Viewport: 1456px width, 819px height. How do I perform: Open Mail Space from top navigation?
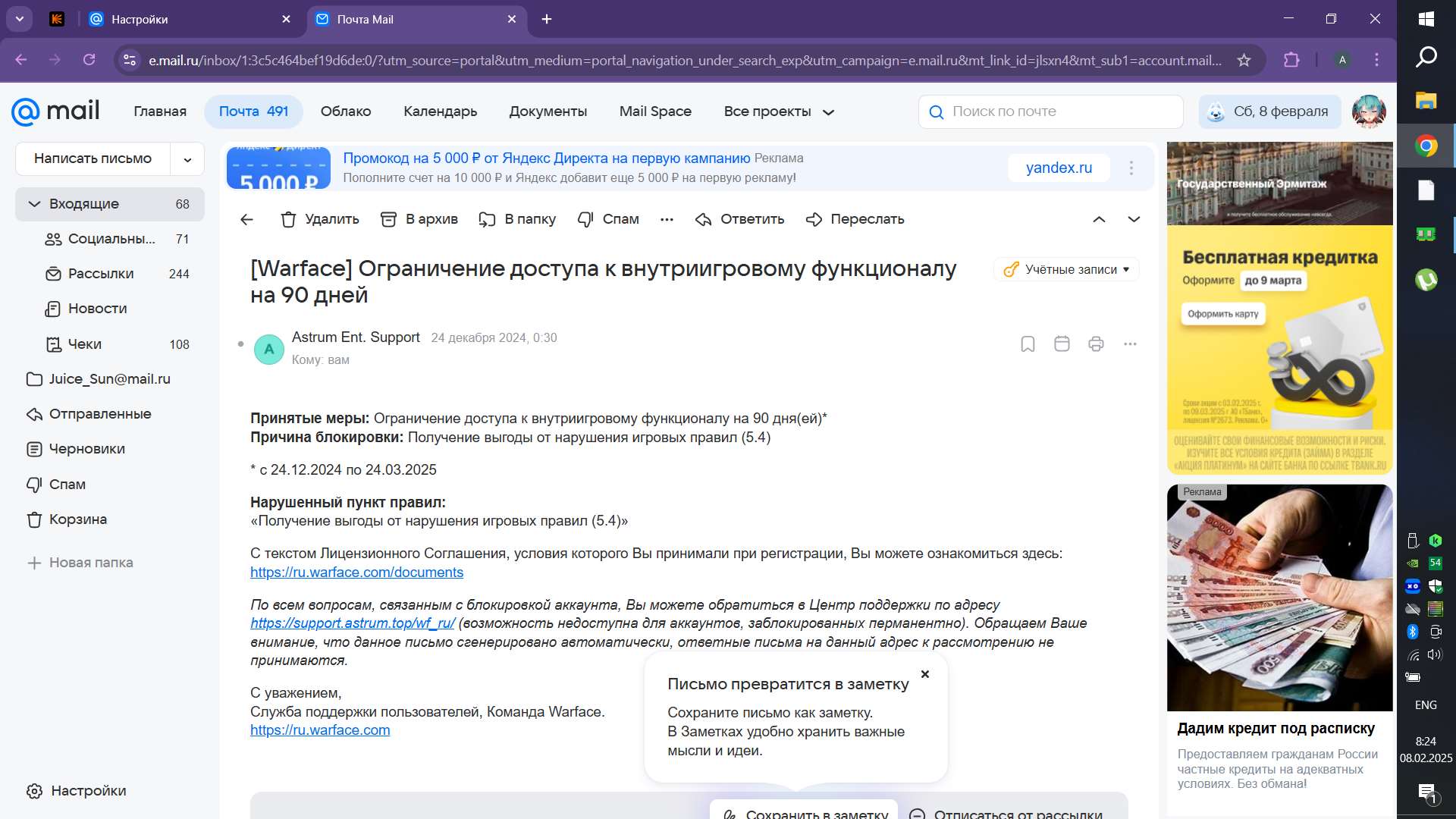pos(655,111)
